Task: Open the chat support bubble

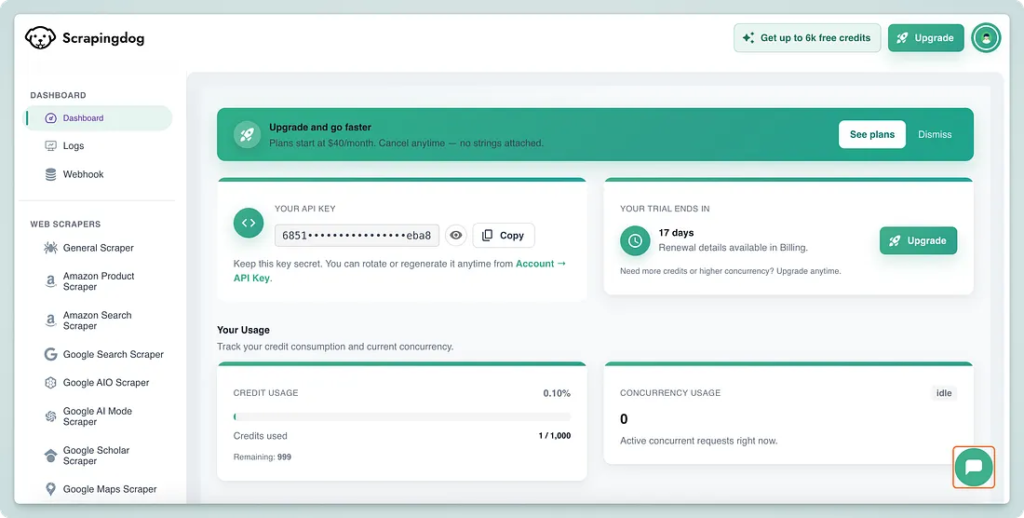Action: point(974,466)
